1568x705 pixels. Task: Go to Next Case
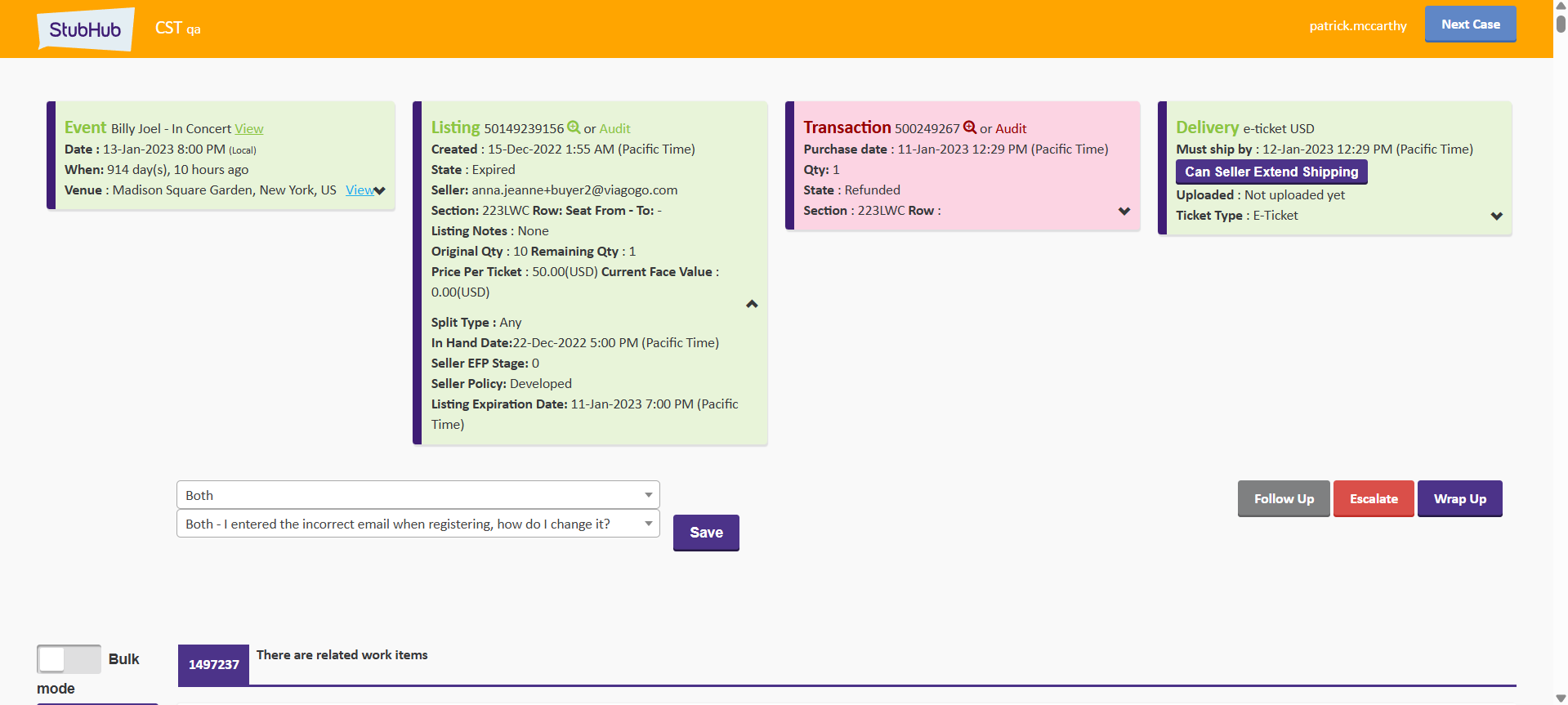pyautogui.click(x=1470, y=25)
